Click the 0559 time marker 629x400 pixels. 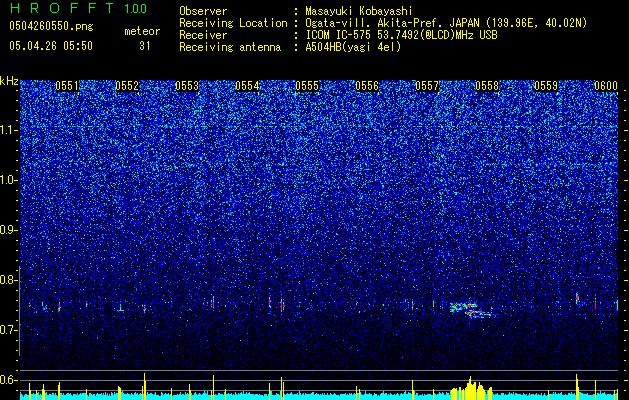(546, 86)
